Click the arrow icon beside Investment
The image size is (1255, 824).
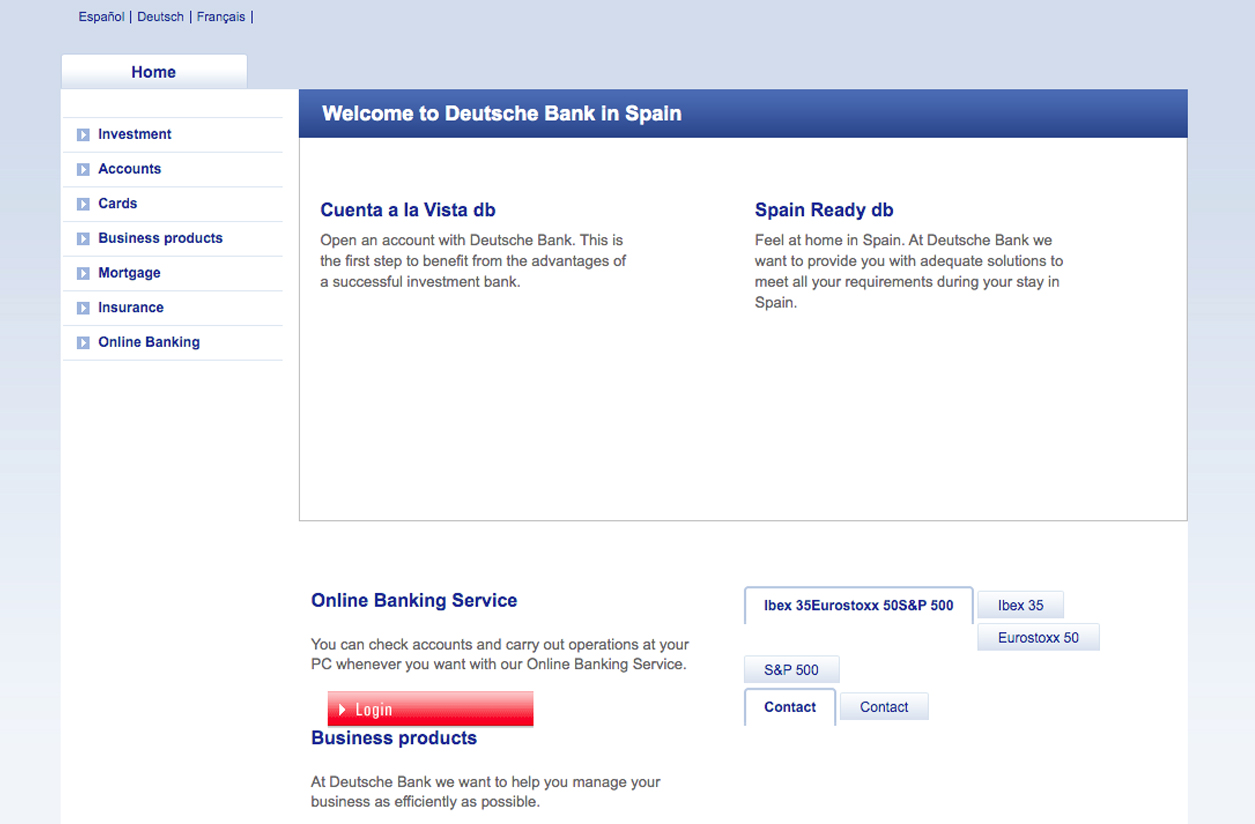83,135
